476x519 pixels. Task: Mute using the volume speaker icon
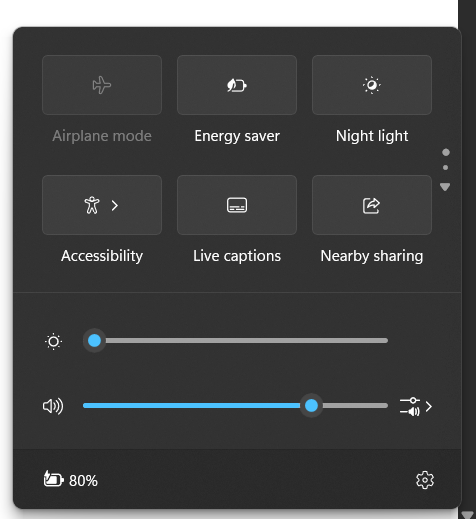tap(53, 406)
